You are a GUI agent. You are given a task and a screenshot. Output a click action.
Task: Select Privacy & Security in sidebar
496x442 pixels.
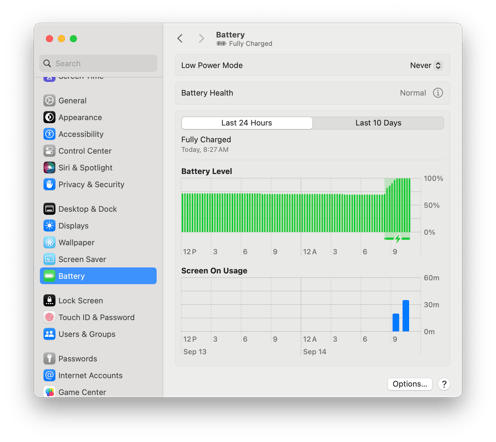[x=98, y=184]
